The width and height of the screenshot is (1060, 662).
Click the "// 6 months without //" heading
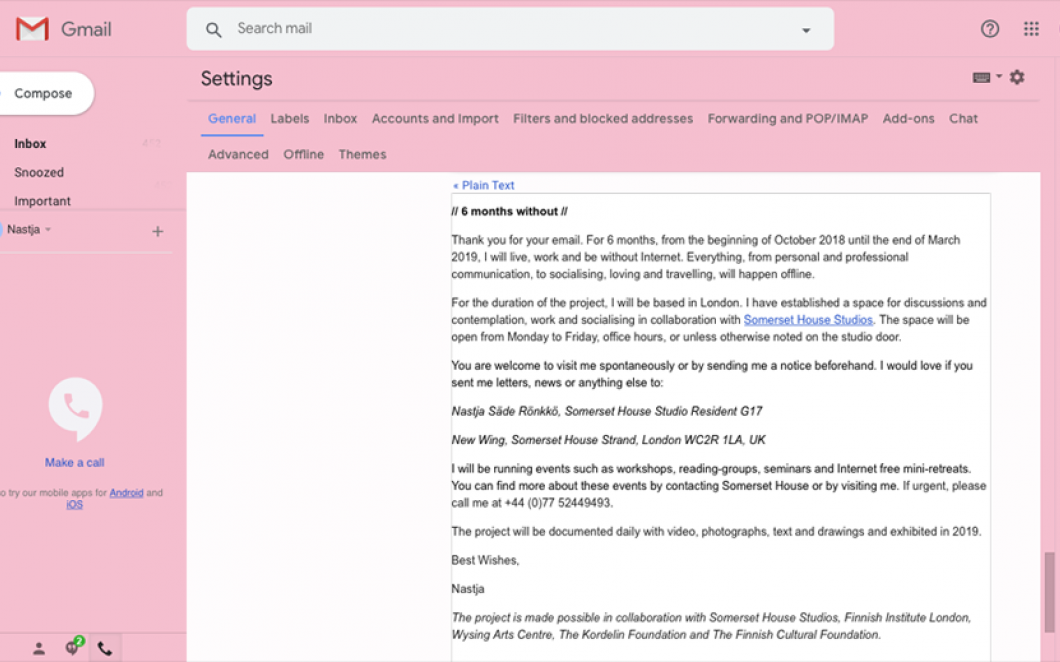pos(510,212)
